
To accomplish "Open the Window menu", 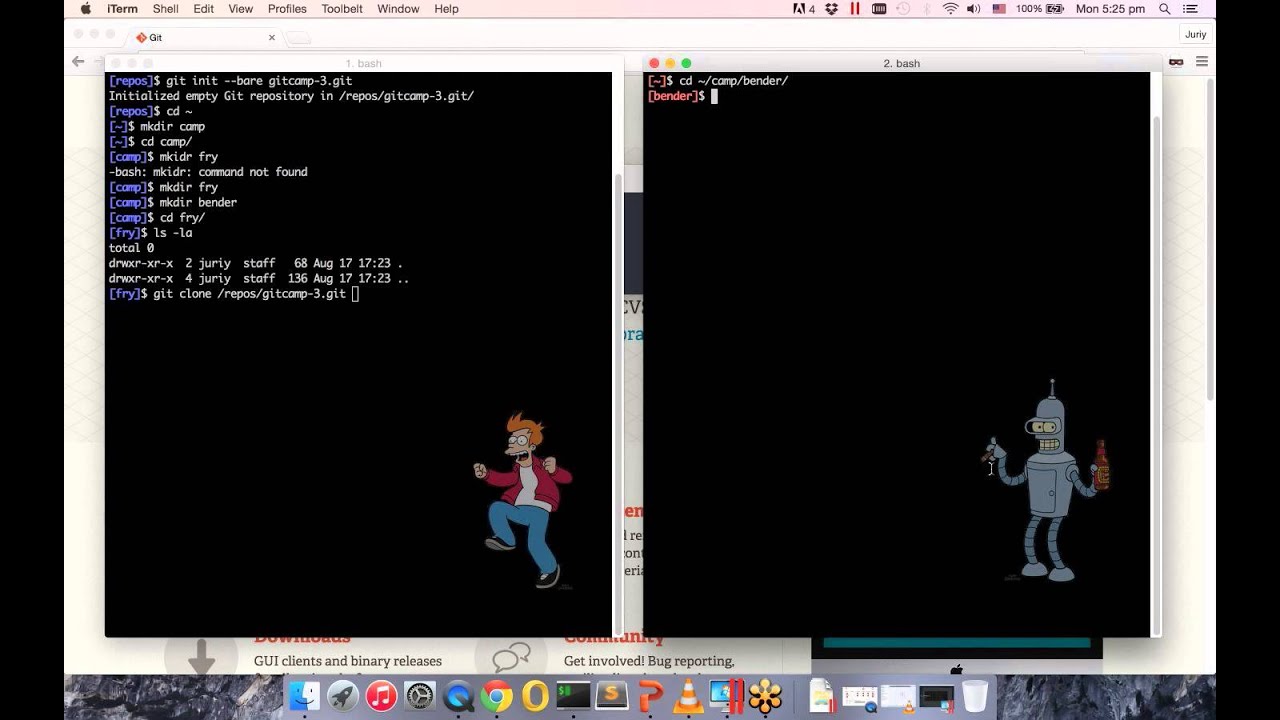I will [398, 9].
